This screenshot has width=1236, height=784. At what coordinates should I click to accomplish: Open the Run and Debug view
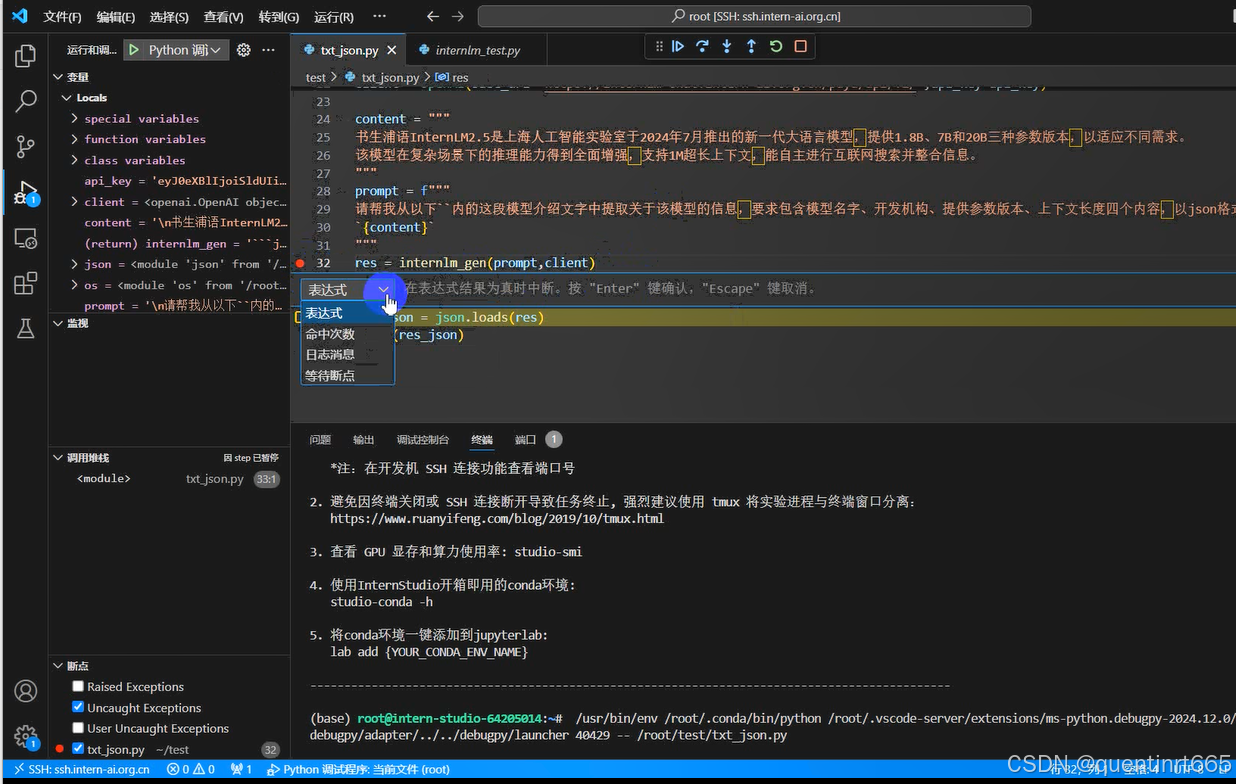coord(26,192)
